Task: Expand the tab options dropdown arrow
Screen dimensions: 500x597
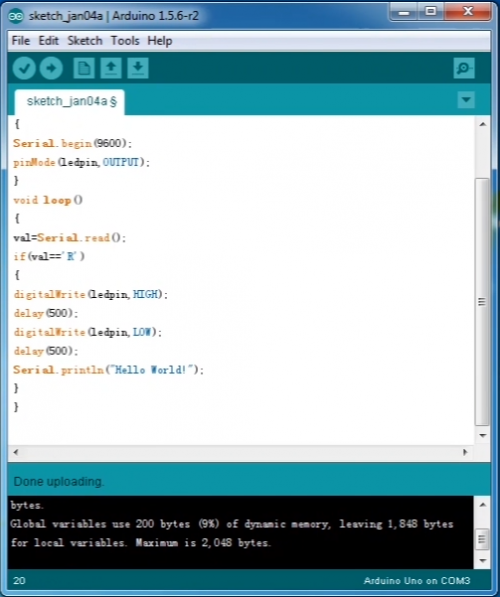Action: pyautogui.click(x=466, y=100)
